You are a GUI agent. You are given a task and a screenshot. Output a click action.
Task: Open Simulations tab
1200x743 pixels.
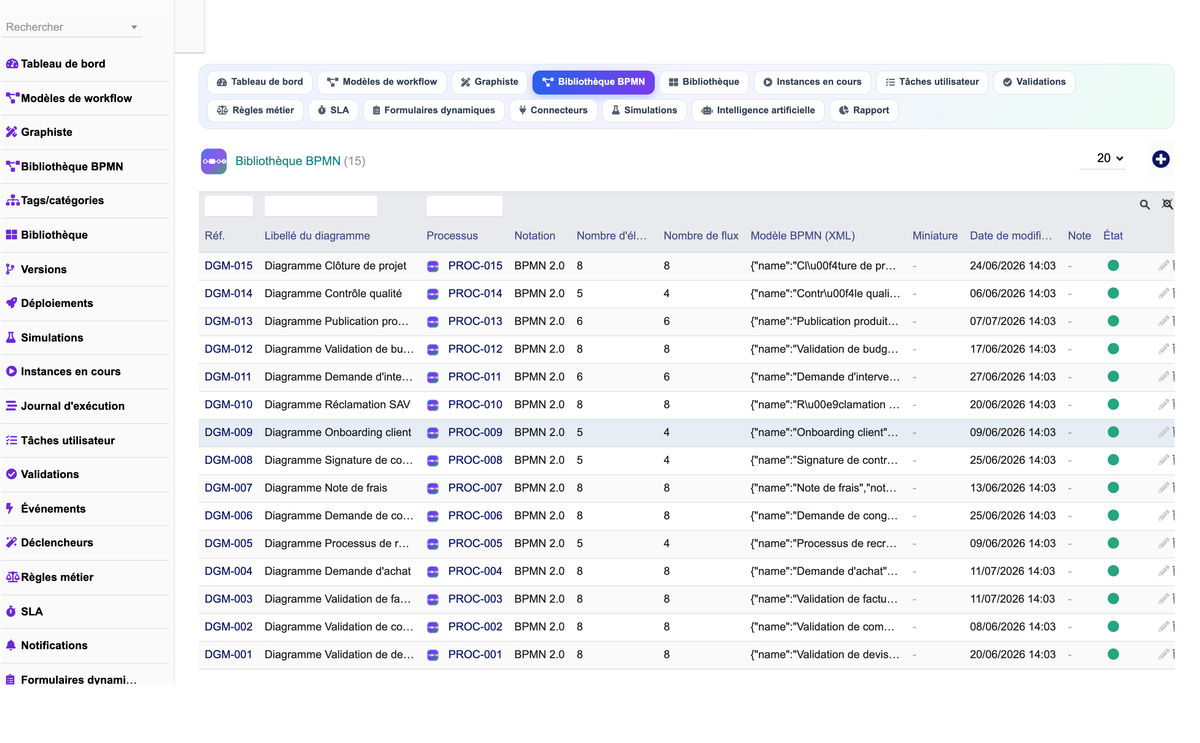tap(644, 110)
